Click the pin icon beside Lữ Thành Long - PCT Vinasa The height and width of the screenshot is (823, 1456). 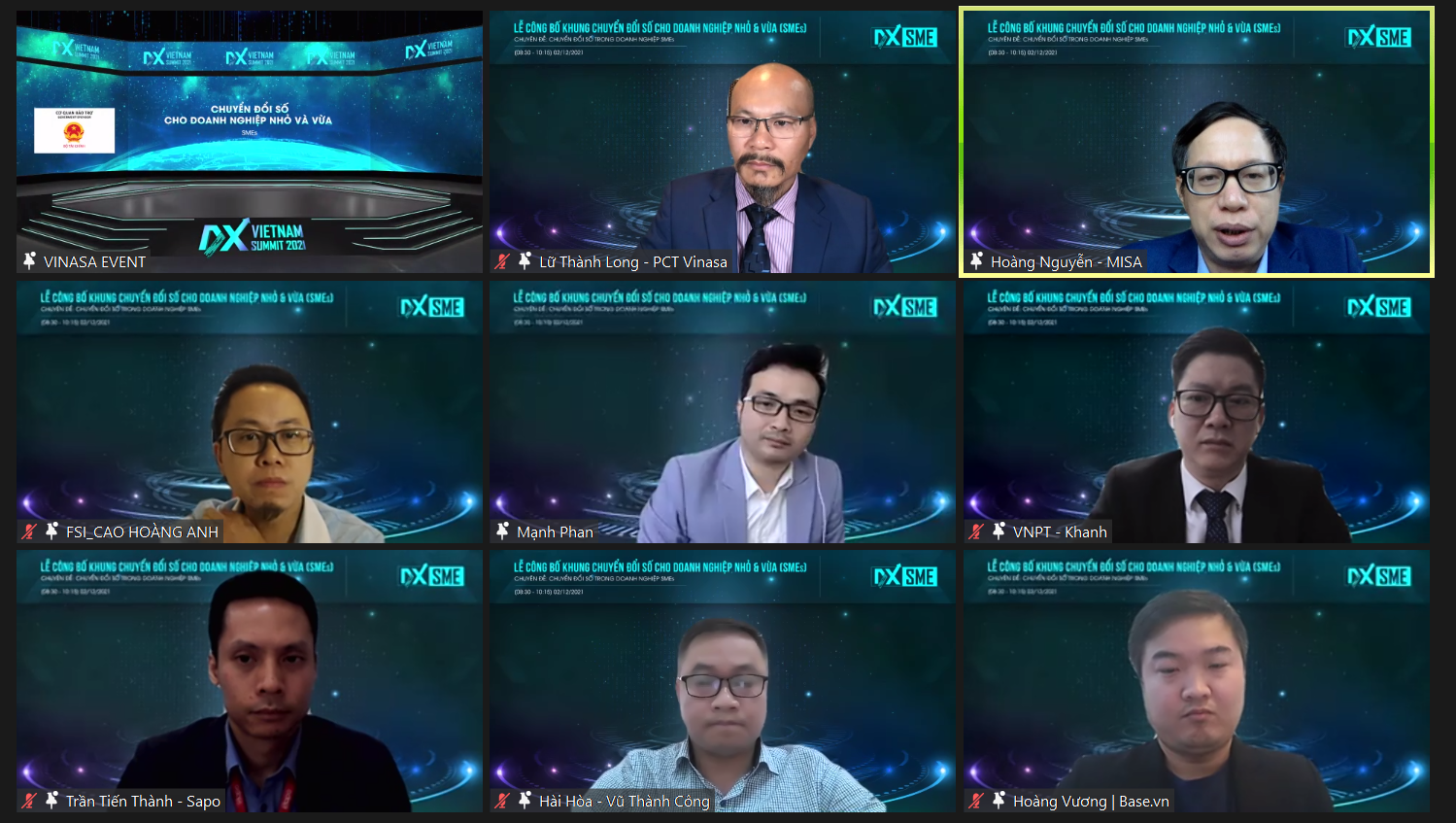(x=525, y=260)
